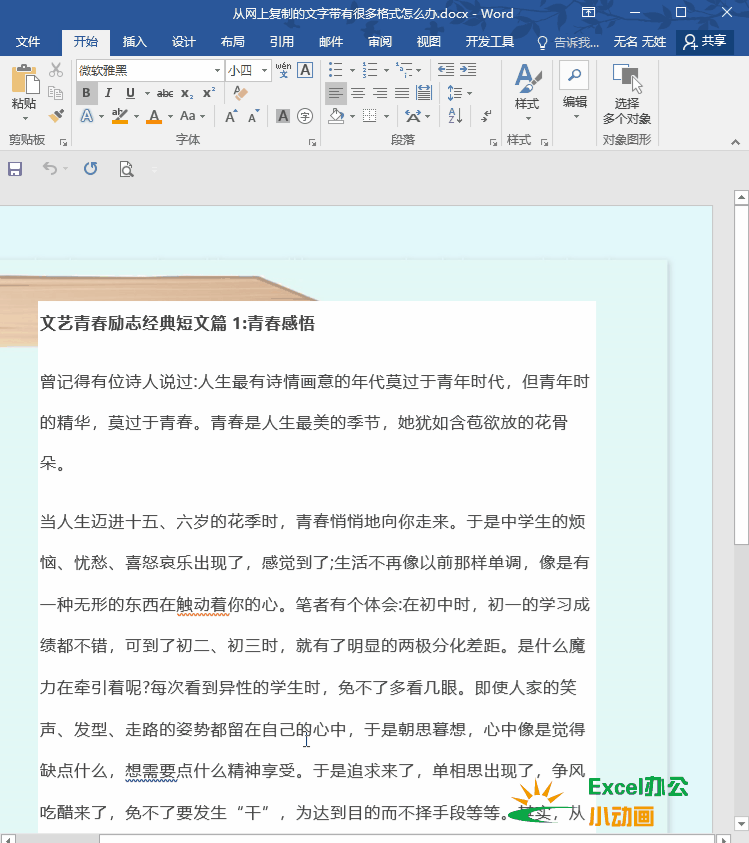
Task: Toggle align left paragraph button
Action: click(336, 94)
